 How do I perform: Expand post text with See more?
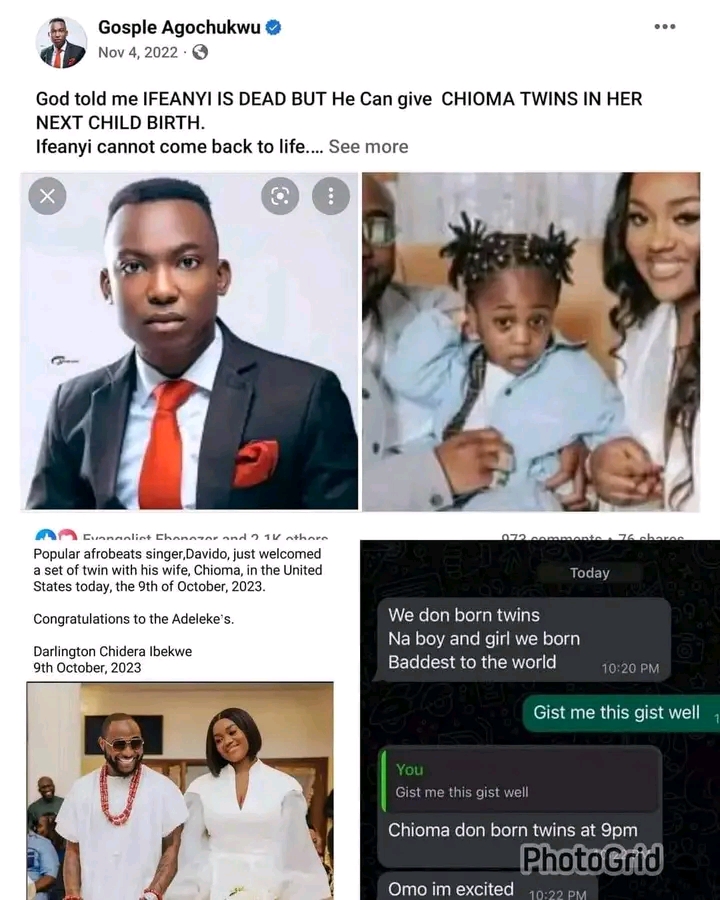(x=368, y=147)
